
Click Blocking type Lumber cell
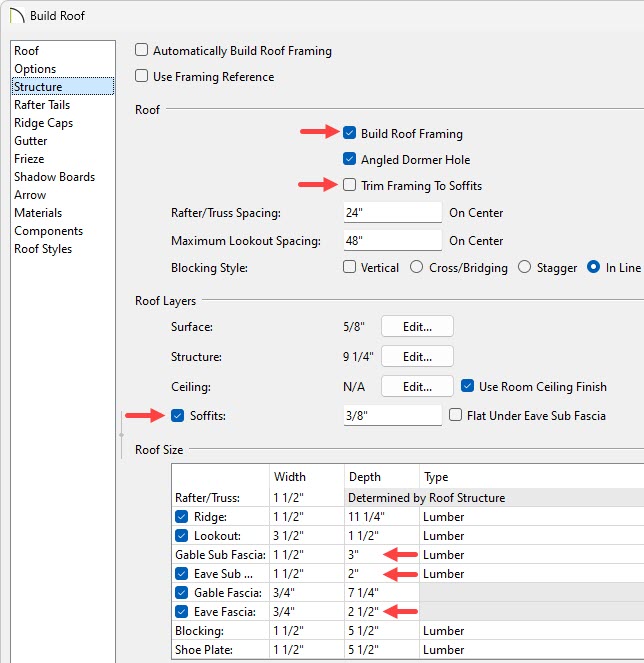pos(532,631)
